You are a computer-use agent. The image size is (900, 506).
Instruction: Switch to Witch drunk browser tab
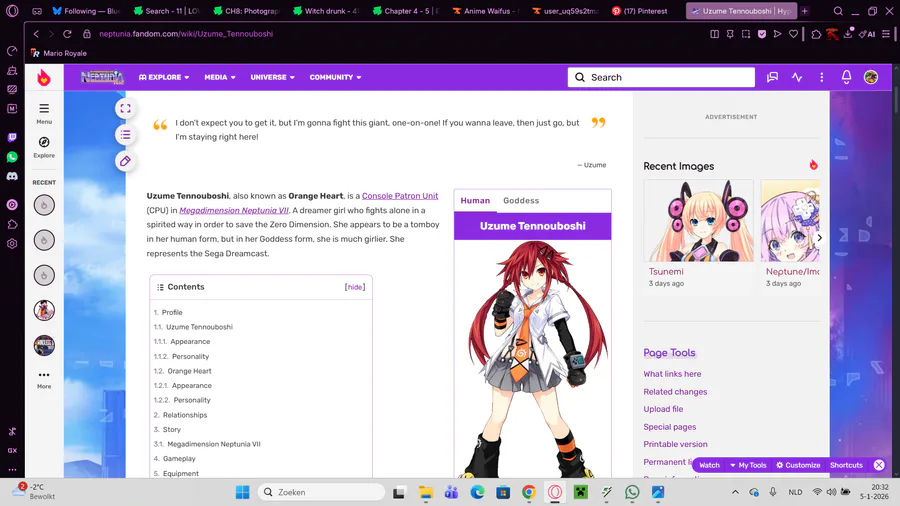[x=327, y=11]
